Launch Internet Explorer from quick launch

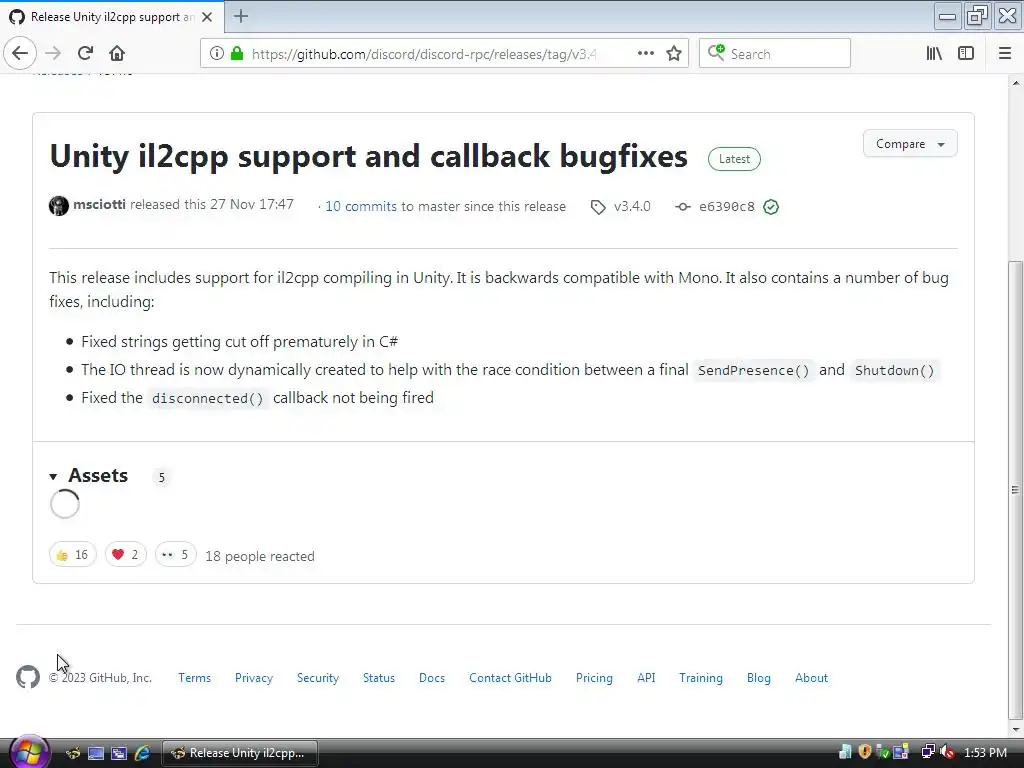click(142, 753)
